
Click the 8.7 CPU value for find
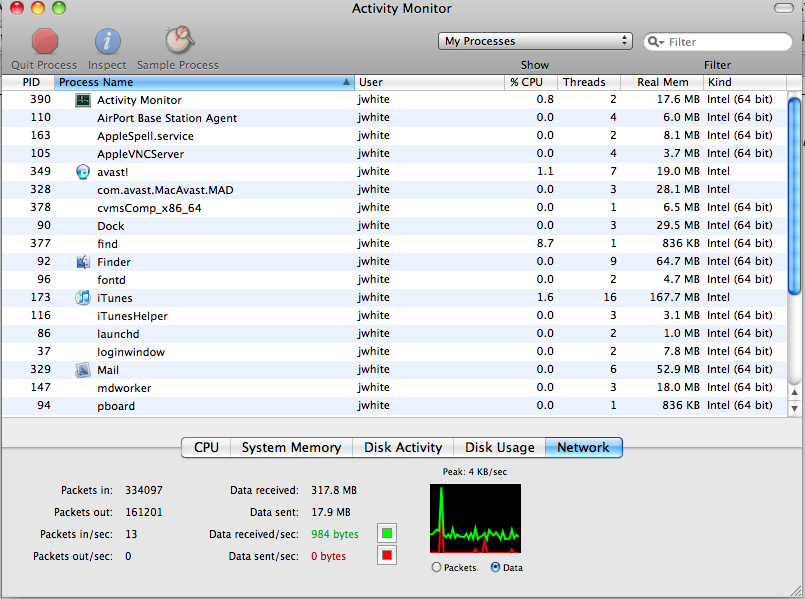pos(545,243)
